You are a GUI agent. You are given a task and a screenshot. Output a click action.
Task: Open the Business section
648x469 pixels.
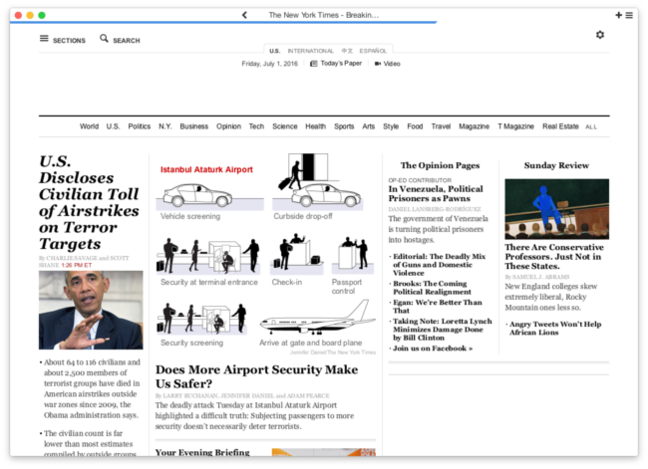(x=194, y=126)
